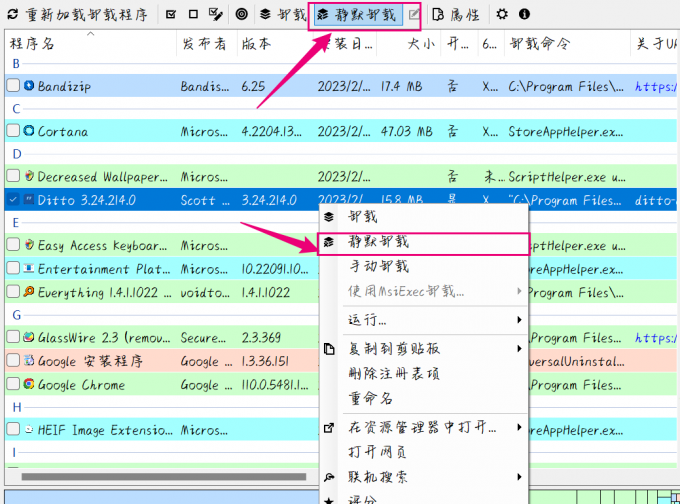
Task: Click the invert checked items toolbar icon
Action: point(216,14)
